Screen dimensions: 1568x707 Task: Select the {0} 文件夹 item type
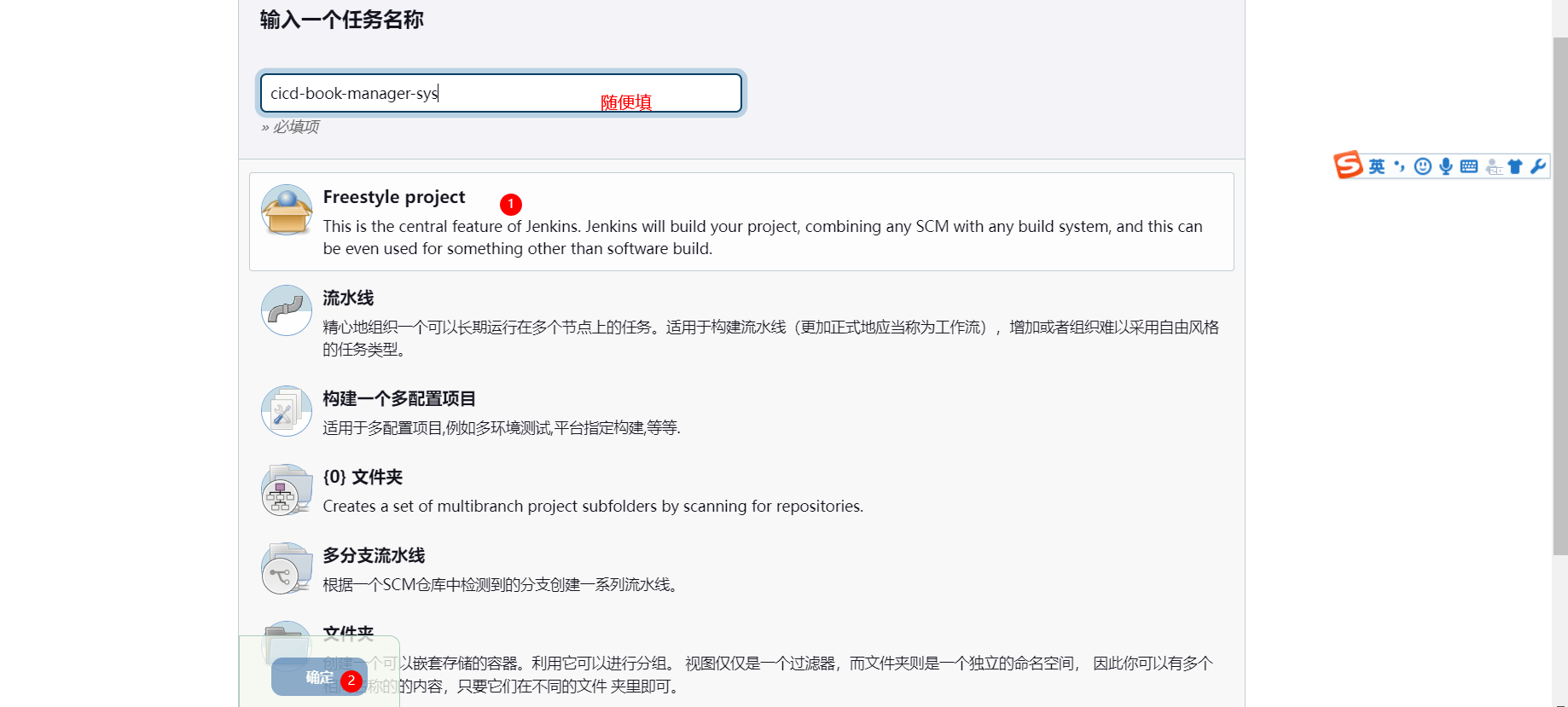click(x=363, y=477)
